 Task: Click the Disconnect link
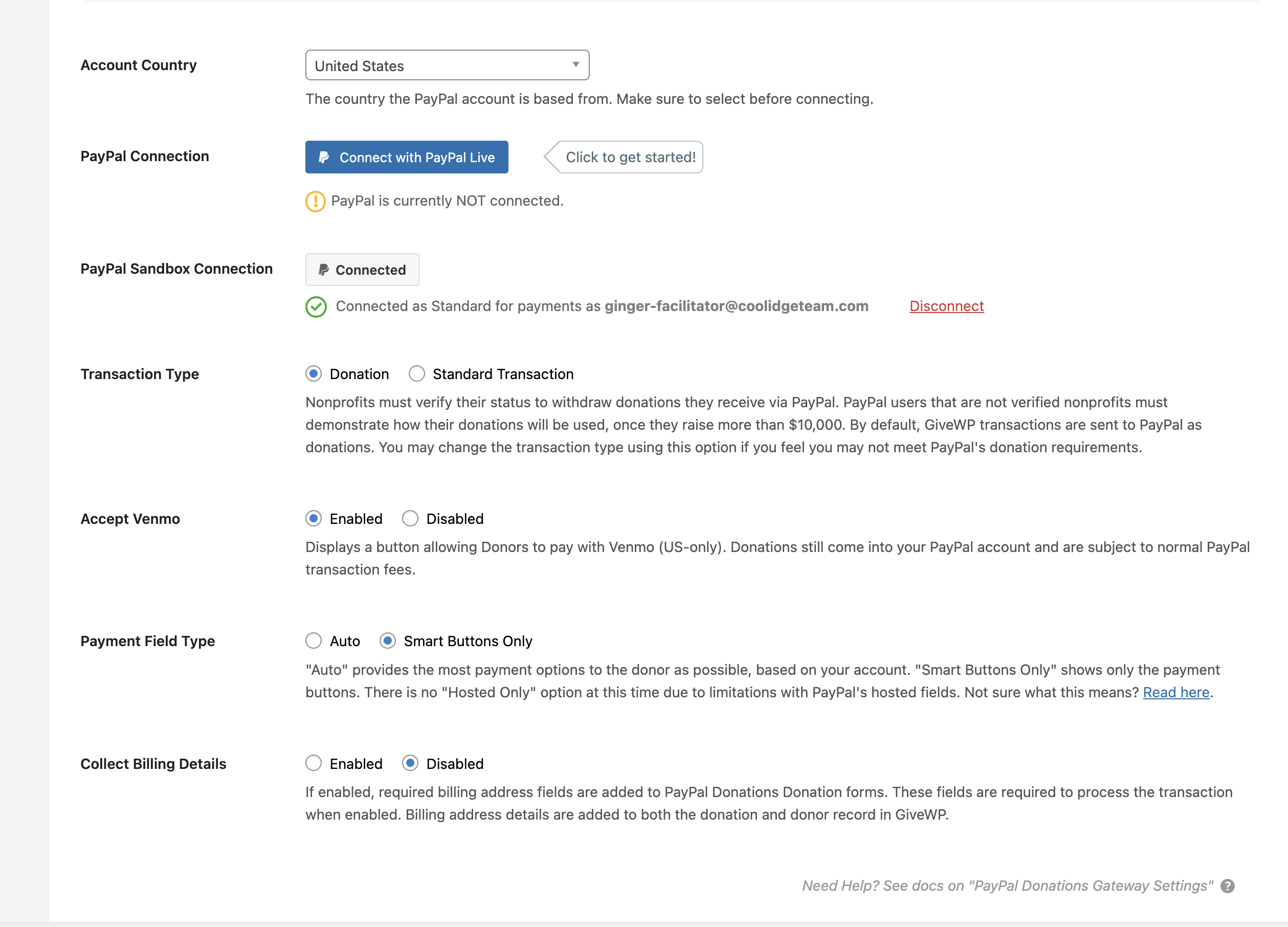(946, 306)
